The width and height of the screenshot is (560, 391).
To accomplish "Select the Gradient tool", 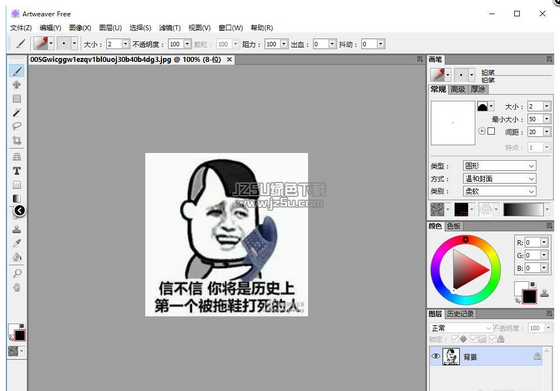I will pos(17,198).
